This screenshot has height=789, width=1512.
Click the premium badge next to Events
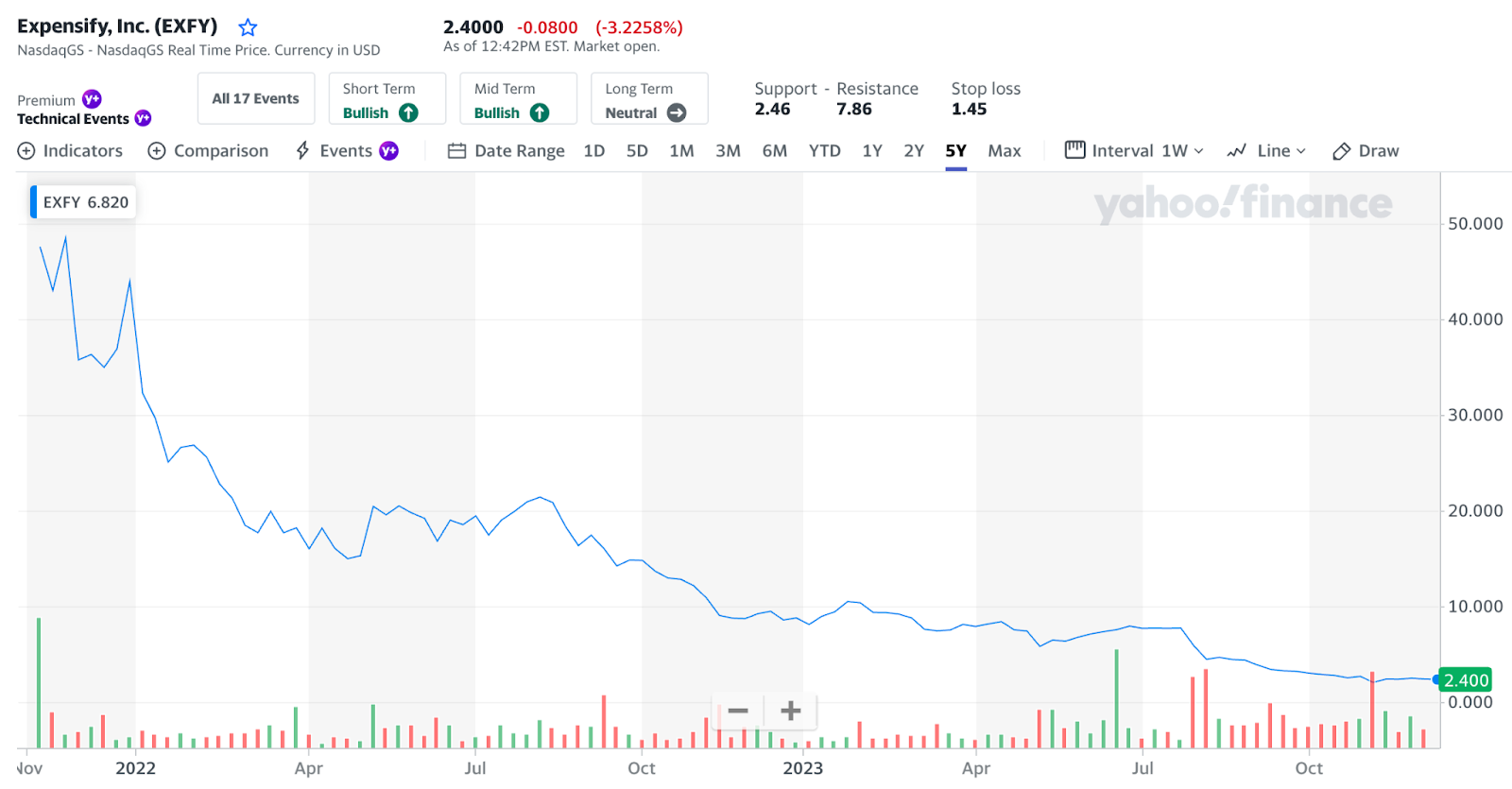point(388,151)
